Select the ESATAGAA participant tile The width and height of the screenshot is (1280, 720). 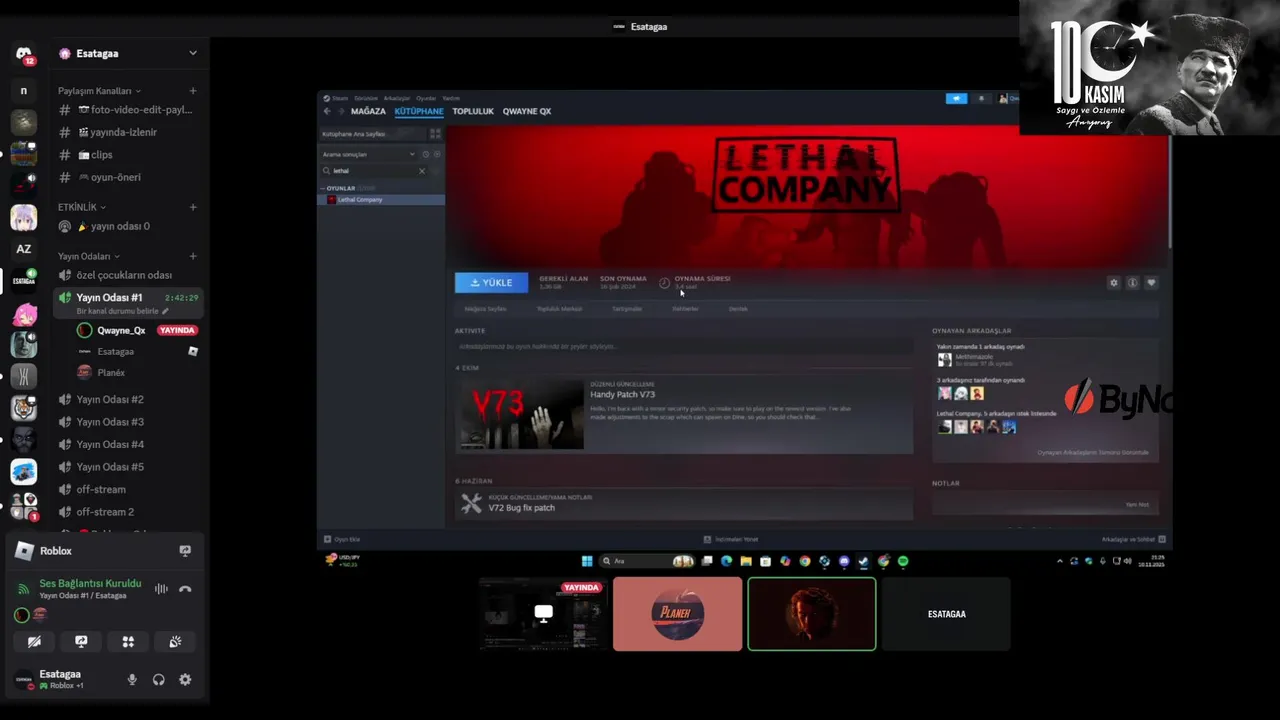[946, 614]
